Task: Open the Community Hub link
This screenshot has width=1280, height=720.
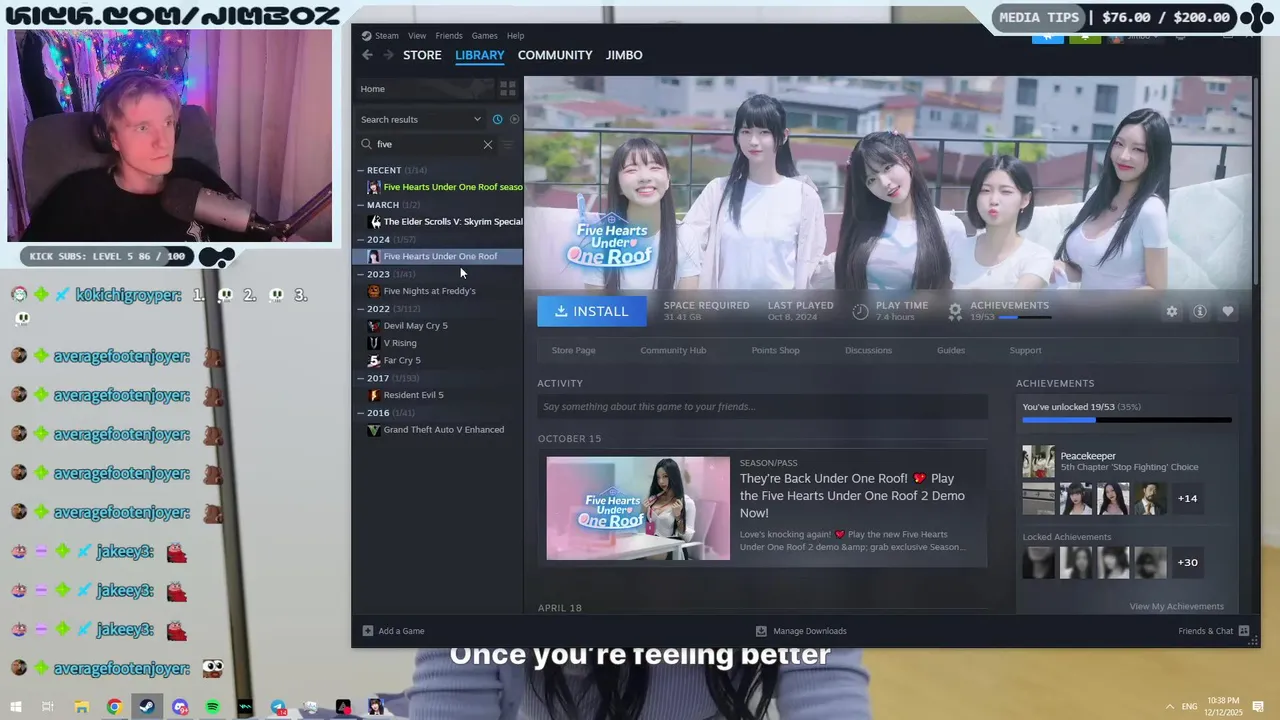Action: click(673, 350)
